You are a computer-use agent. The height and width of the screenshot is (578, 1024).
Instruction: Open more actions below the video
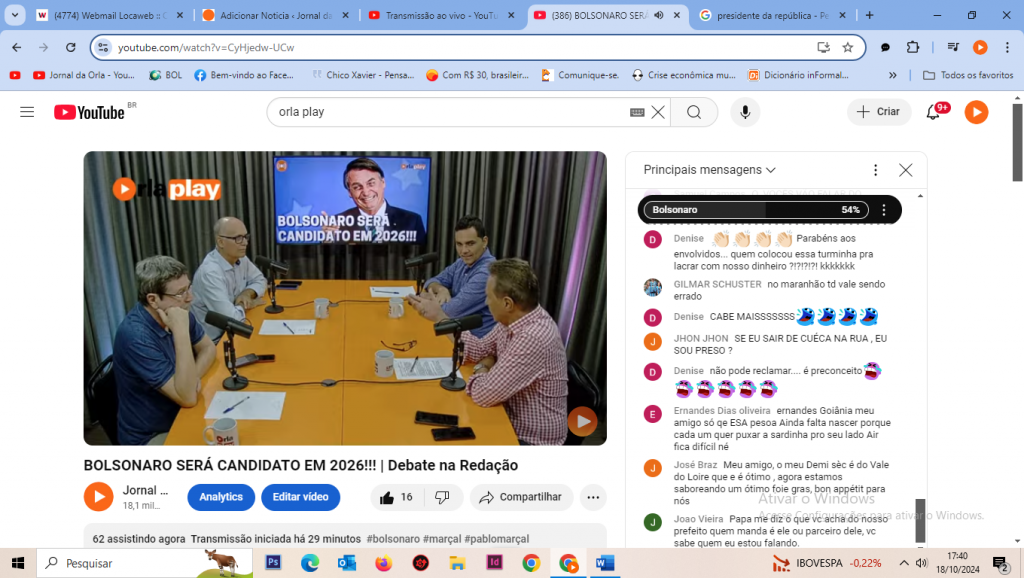(x=593, y=497)
